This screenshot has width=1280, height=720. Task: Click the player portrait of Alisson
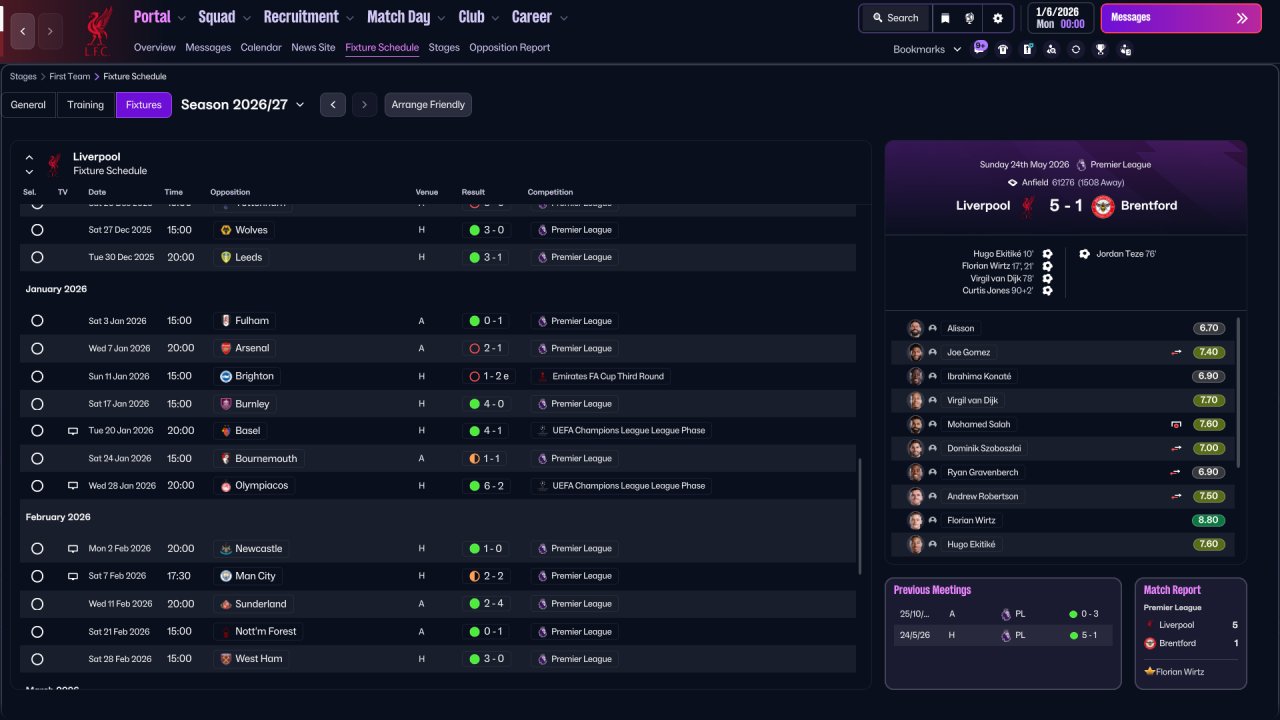pos(915,328)
